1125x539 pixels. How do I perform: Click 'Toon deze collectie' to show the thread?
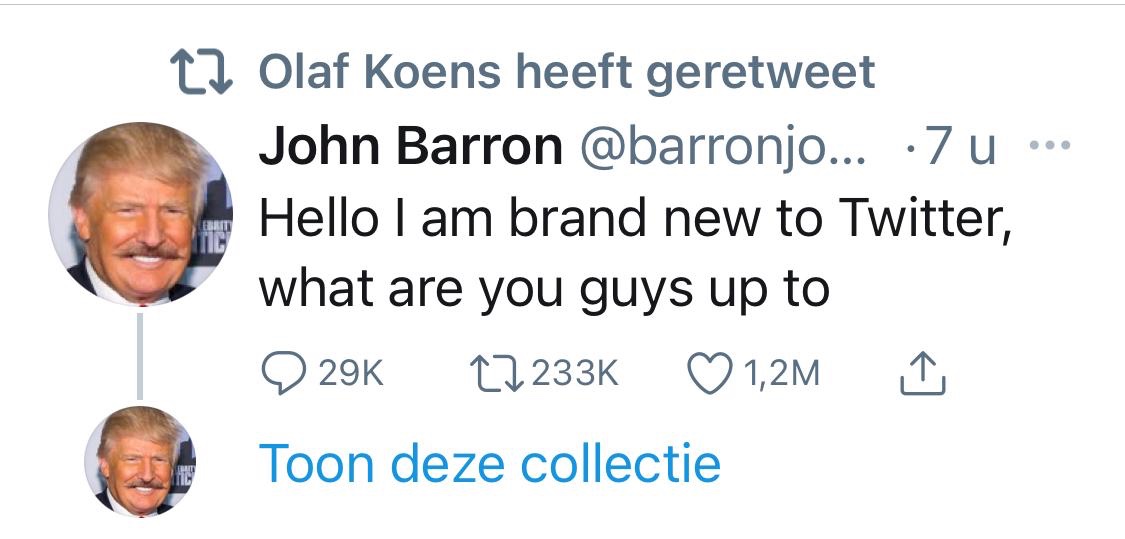[x=489, y=463]
